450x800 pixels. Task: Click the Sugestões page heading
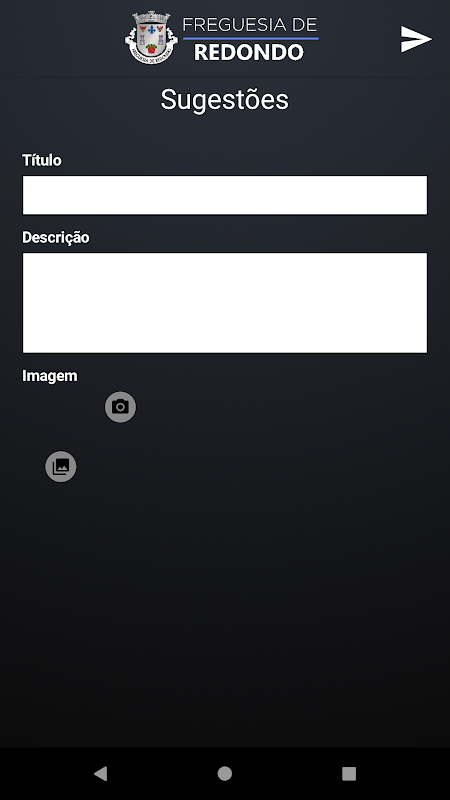[224, 99]
